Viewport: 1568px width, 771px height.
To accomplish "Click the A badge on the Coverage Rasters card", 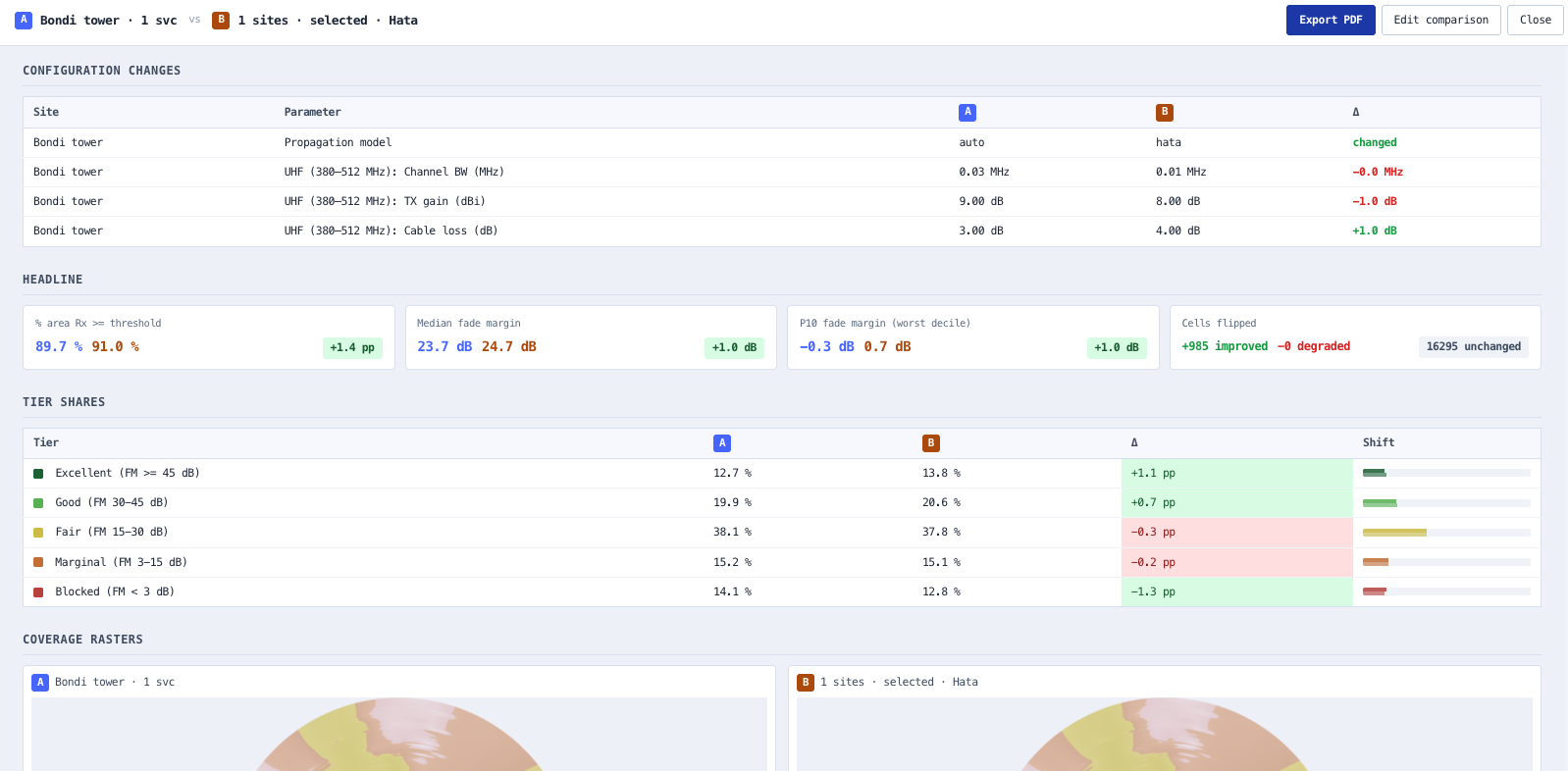I will coord(40,682).
